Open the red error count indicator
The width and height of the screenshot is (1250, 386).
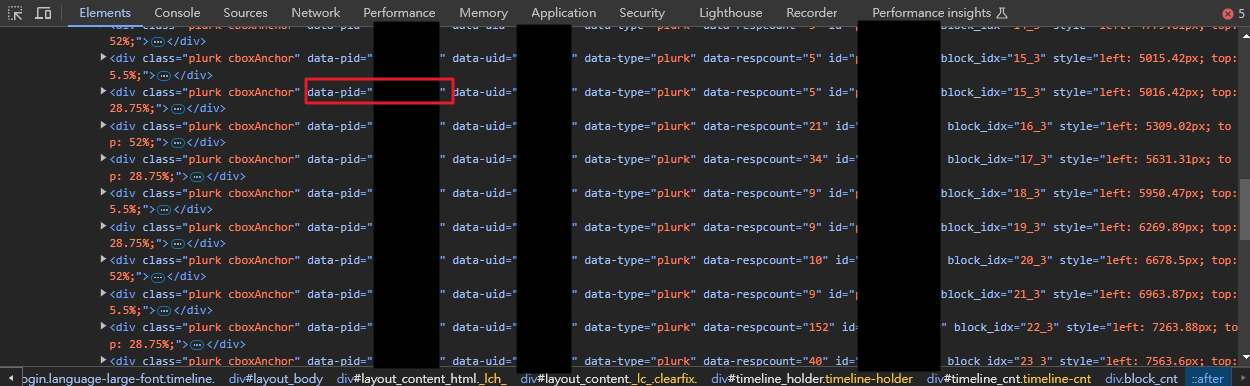[1233, 13]
